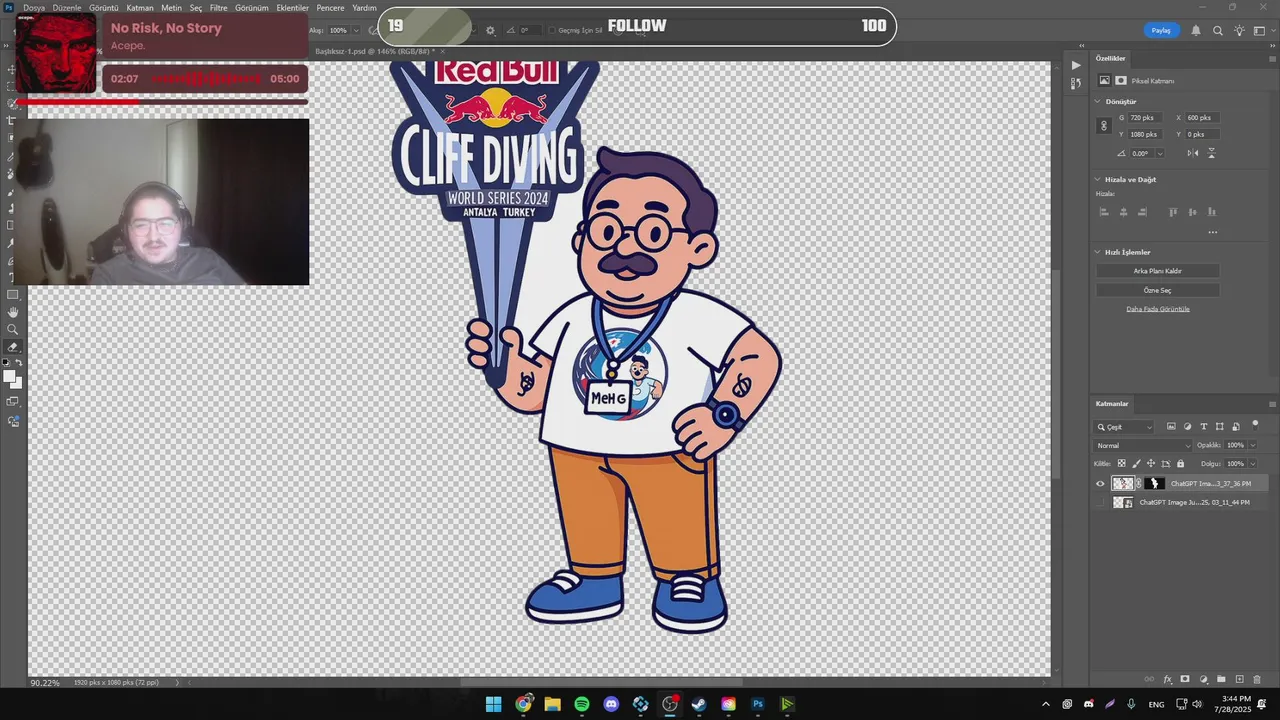Select the Hand tool
This screenshot has height=720, width=1280.
click(x=13, y=313)
